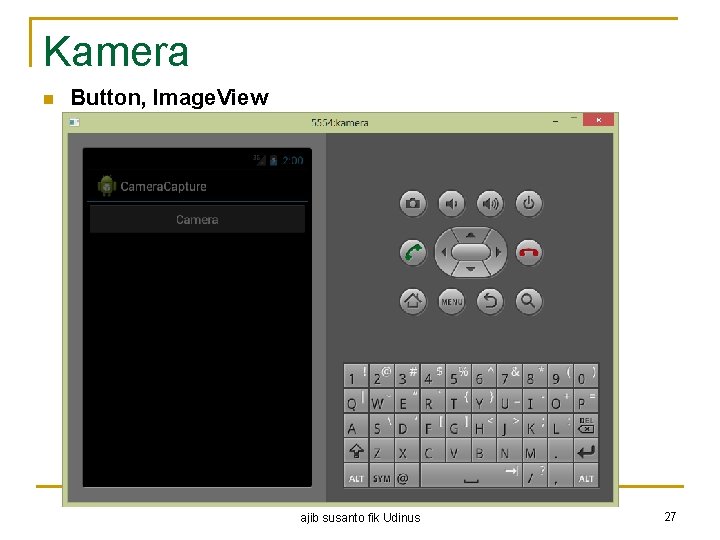Screen dimensions: 720x540
Task: Click the @ key
Action: 407,476
